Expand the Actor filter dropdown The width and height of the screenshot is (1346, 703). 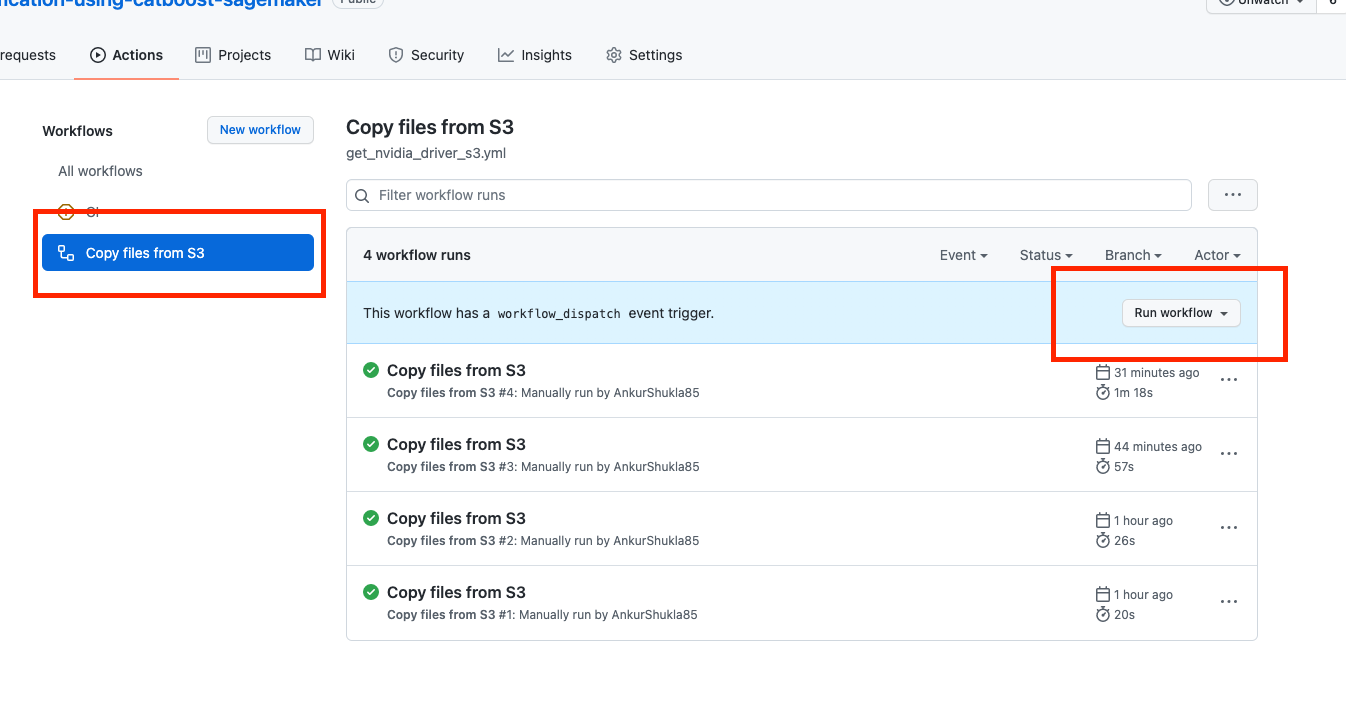click(x=1217, y=255)
